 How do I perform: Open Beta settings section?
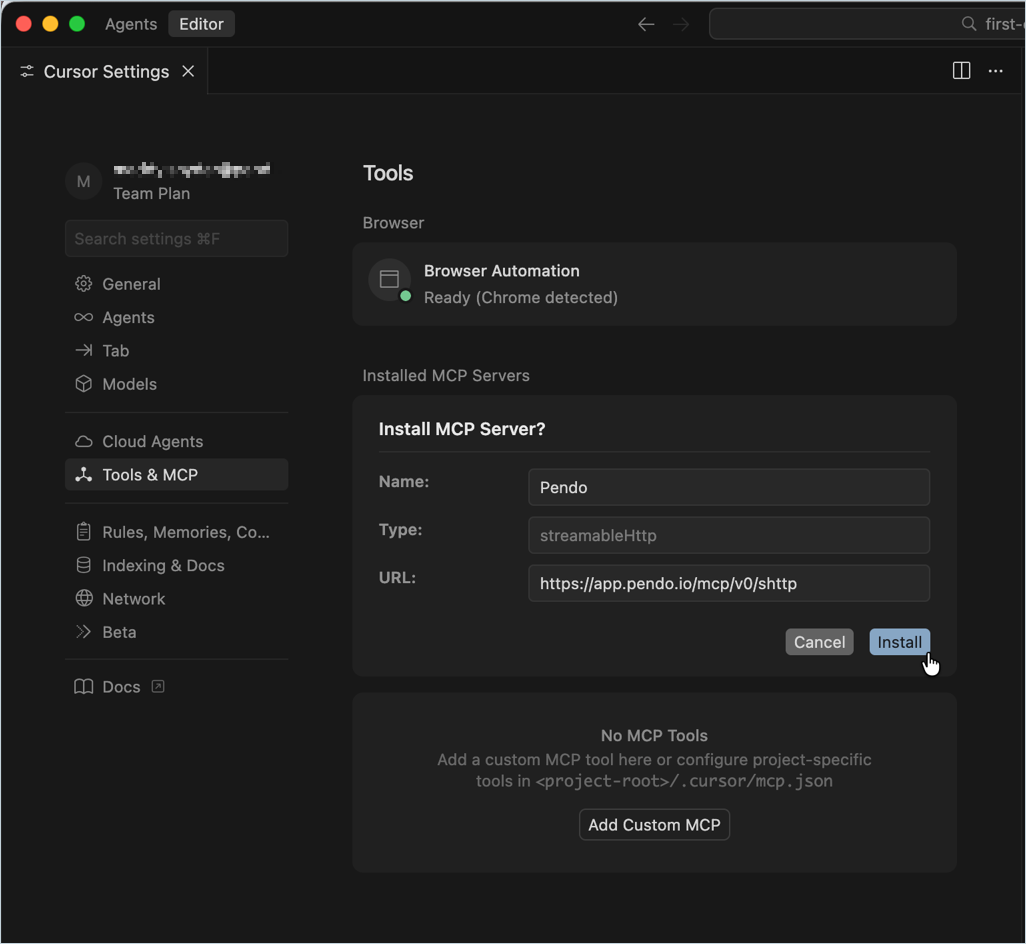(x=177, y=632)
